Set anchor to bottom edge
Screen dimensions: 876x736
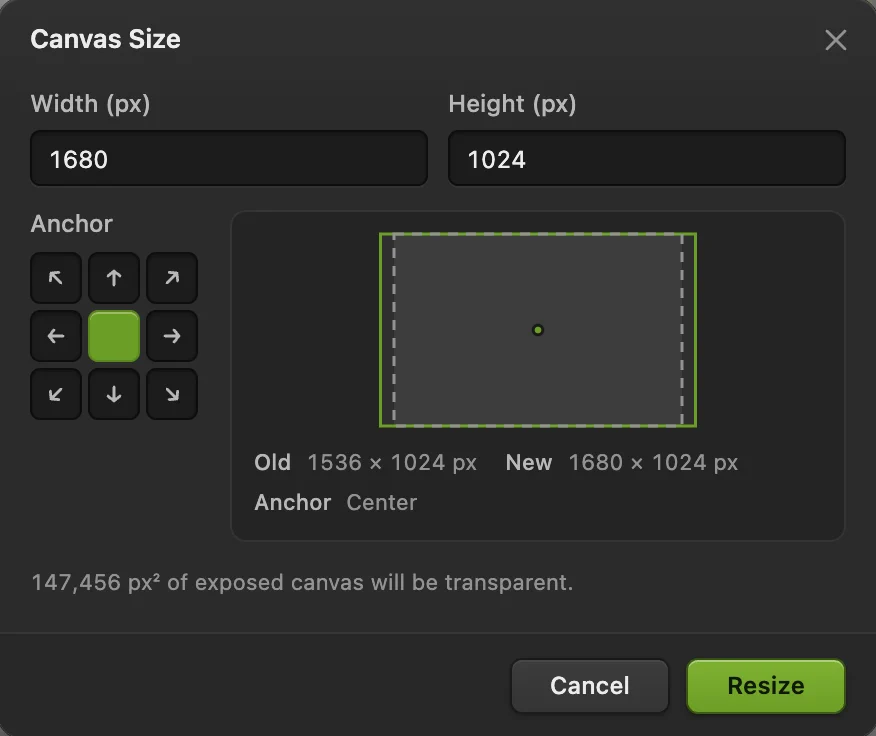[x=114, y=394]
